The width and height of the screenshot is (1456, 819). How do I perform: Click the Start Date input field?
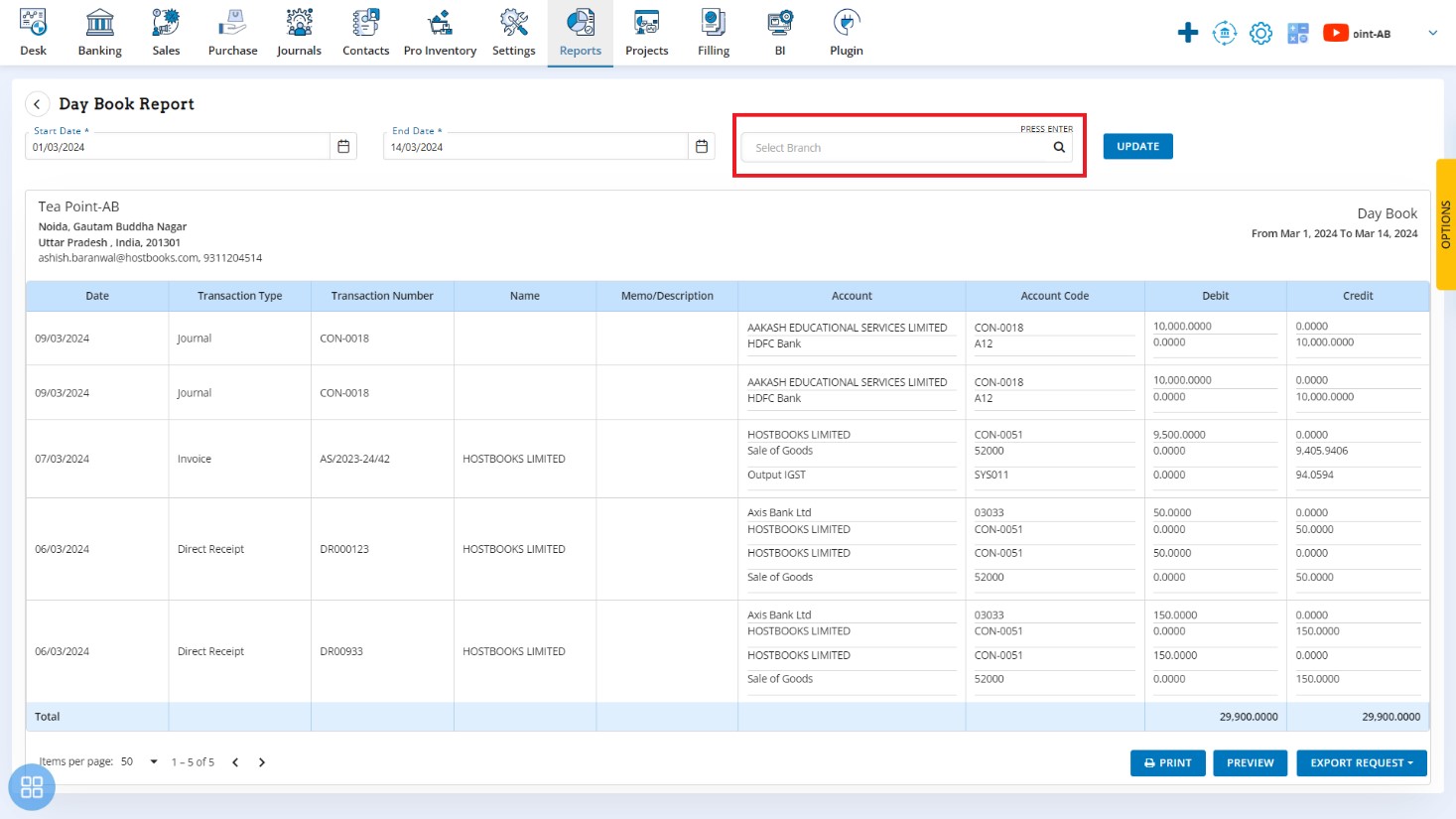click(178, 146)
